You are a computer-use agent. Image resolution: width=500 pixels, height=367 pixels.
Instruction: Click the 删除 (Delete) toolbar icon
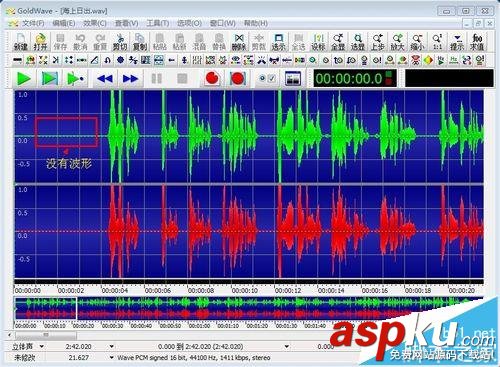(239, 42)
